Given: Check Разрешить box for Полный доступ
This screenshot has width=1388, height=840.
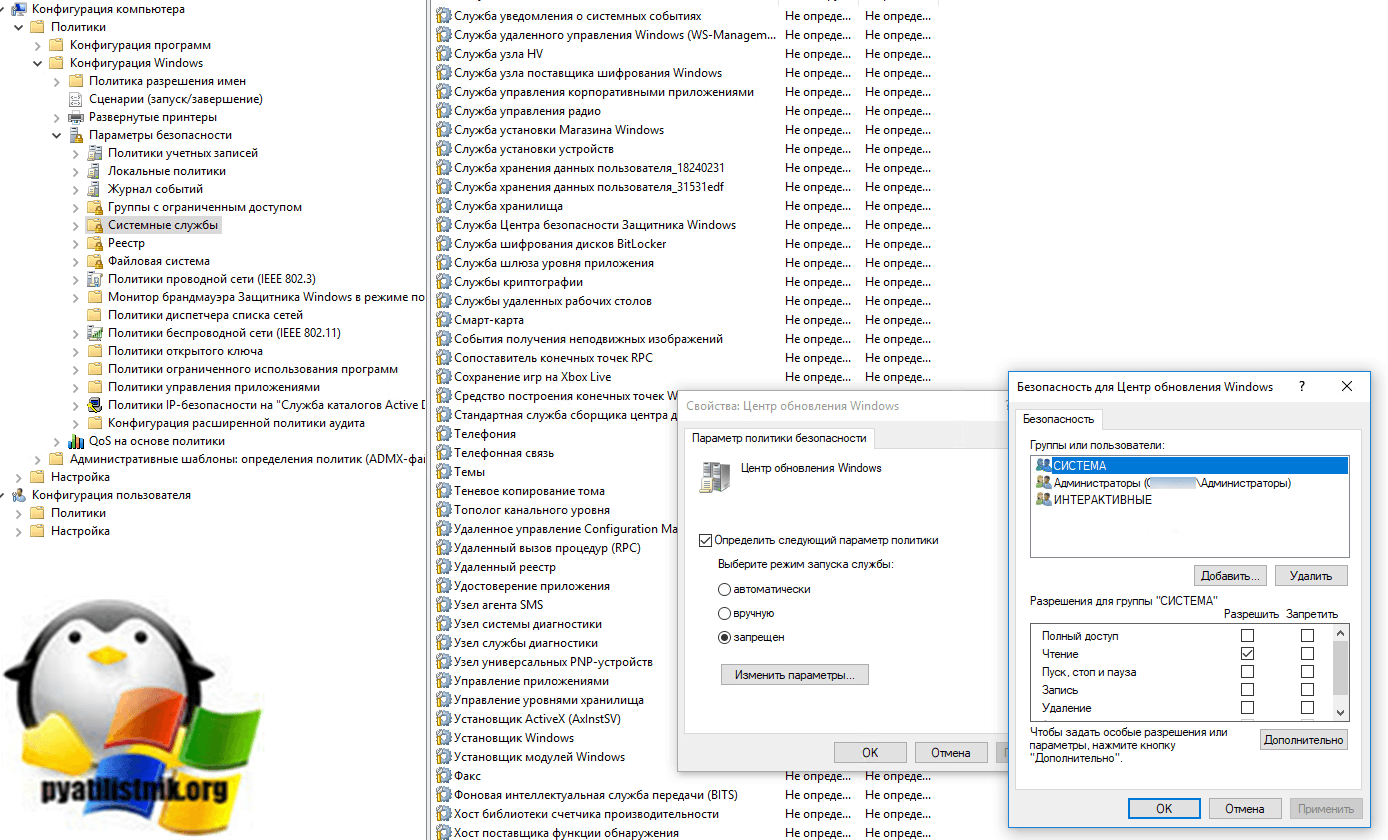Looking at the screenshot, I should 1247,636.
